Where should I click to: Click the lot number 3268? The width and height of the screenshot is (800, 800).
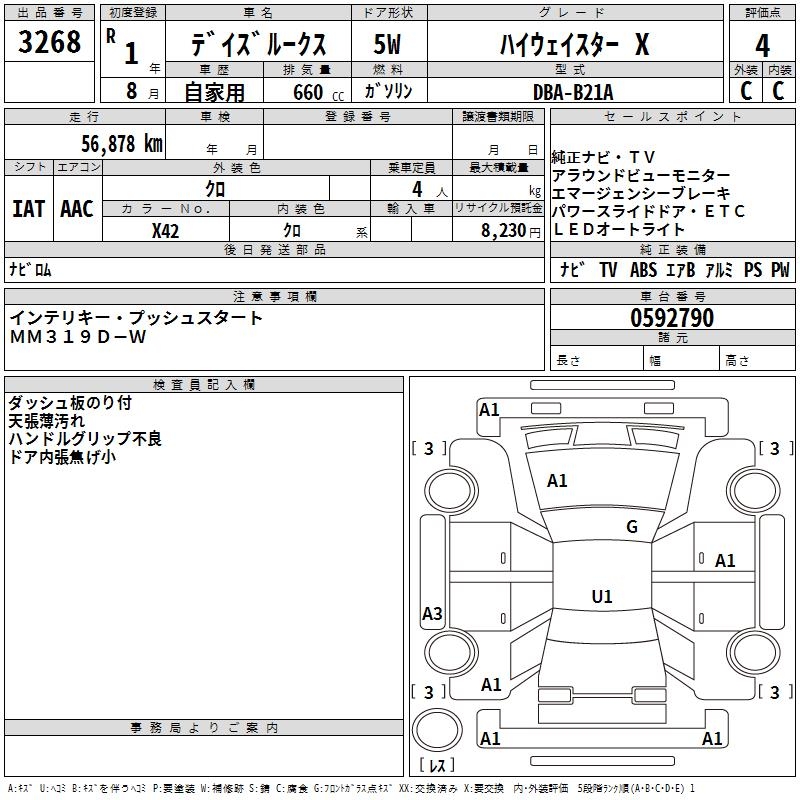tap(50, 44)
